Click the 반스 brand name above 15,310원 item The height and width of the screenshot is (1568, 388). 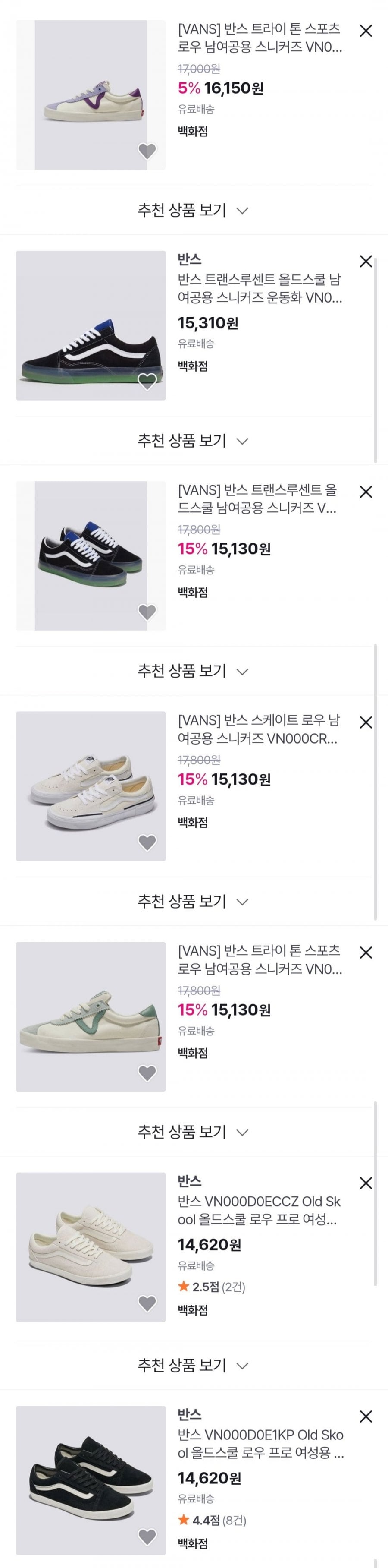[189, 260]
